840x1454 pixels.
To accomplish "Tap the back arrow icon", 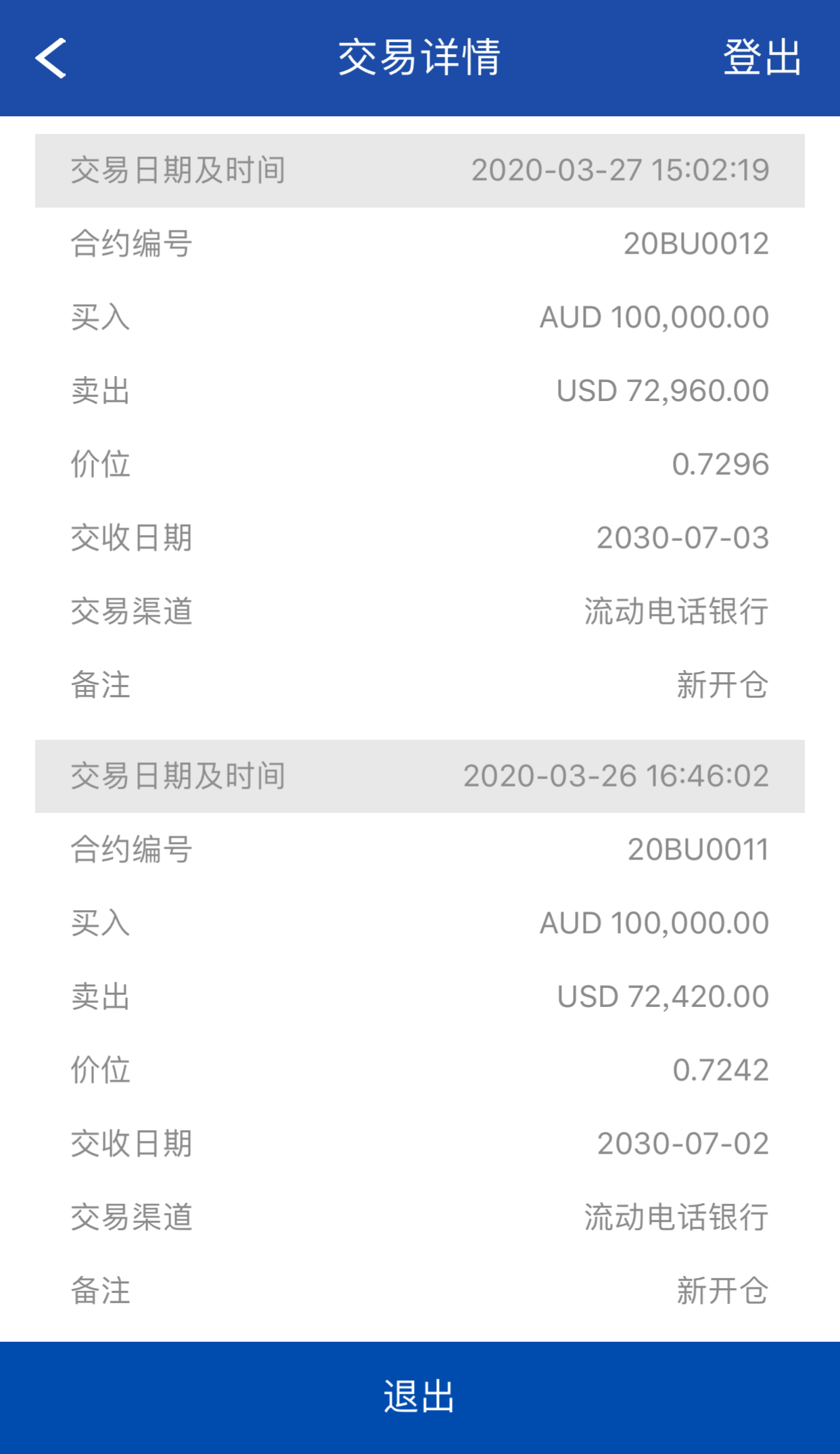I will click(51, 58).
